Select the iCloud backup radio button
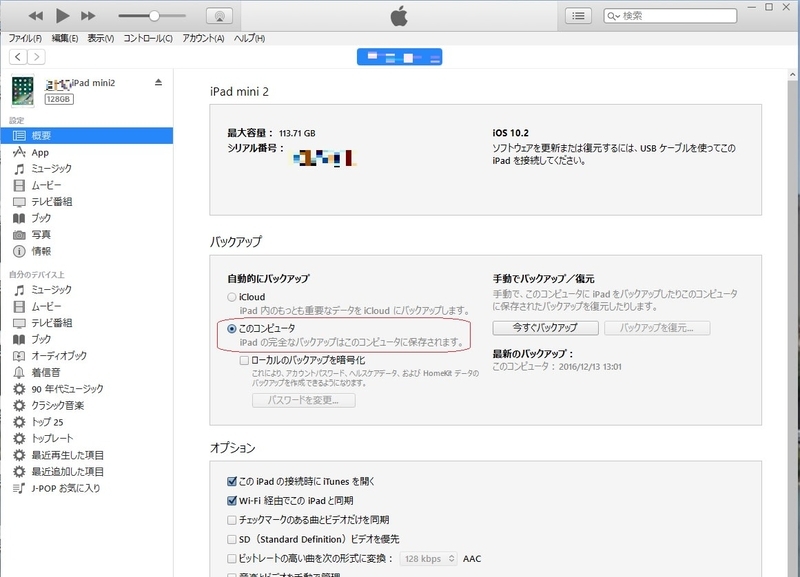Screen dimensions: 800x577 (232, 297)
